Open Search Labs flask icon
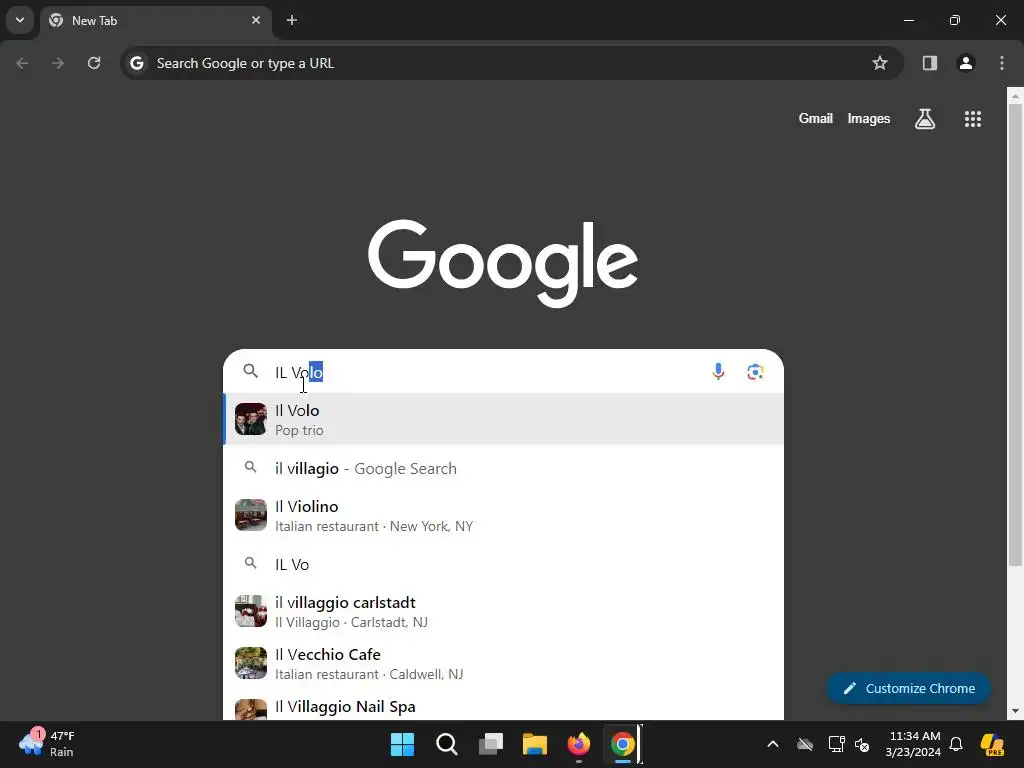This screenshot has width=1024, height=768. [925, 119]
